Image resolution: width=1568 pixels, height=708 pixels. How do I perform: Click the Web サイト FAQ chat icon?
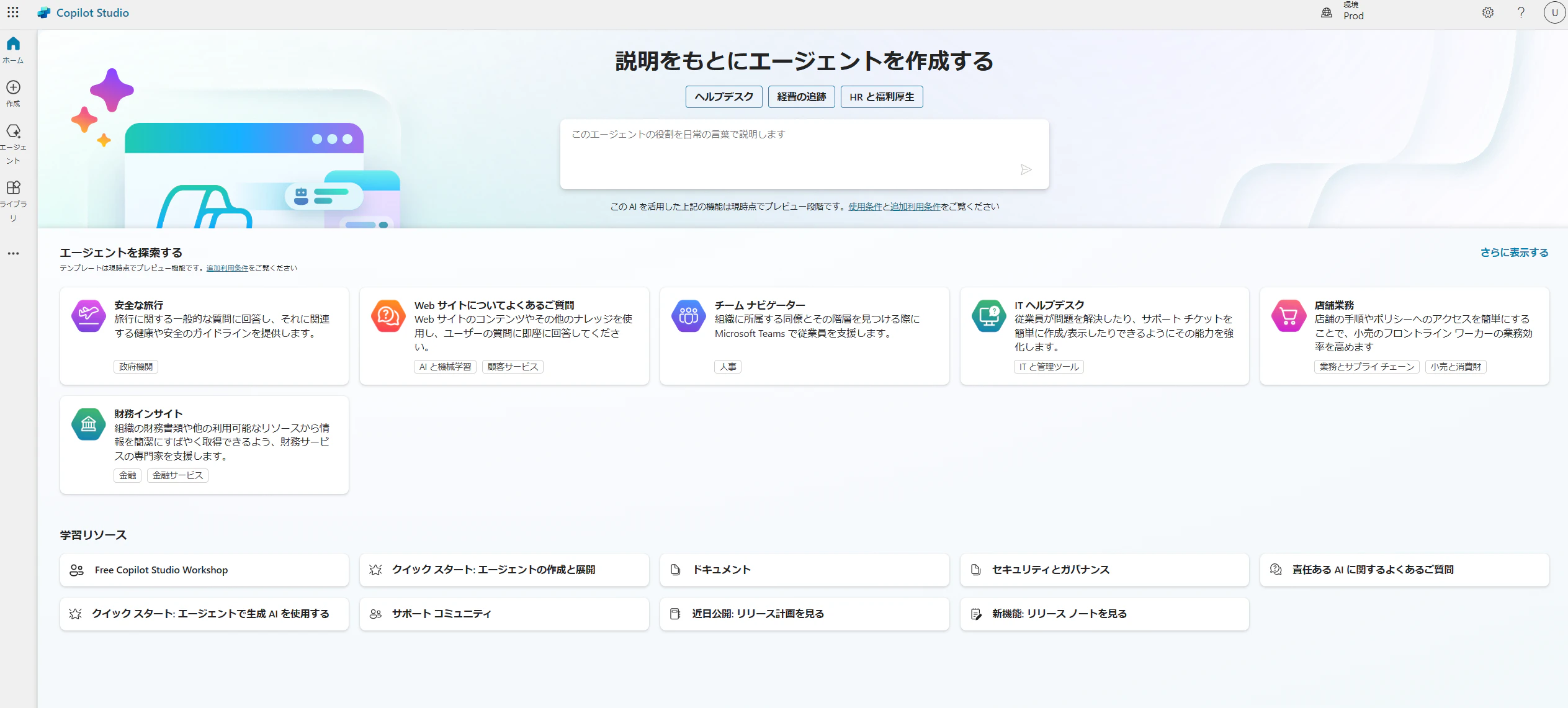(x=388, y=316)
